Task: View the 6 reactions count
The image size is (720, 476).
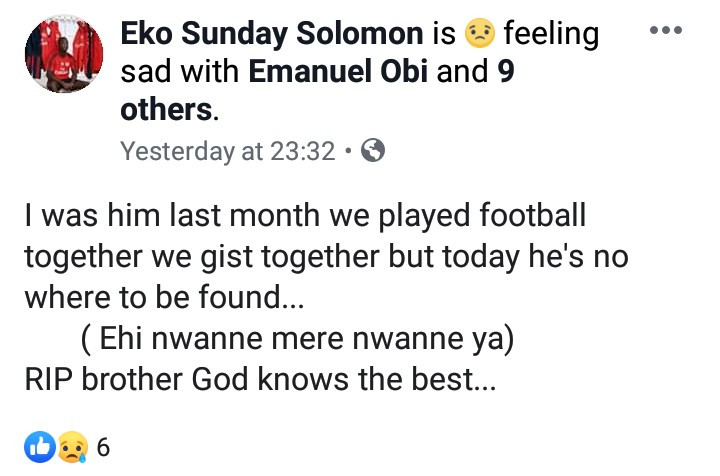Action: click(103, 448)
